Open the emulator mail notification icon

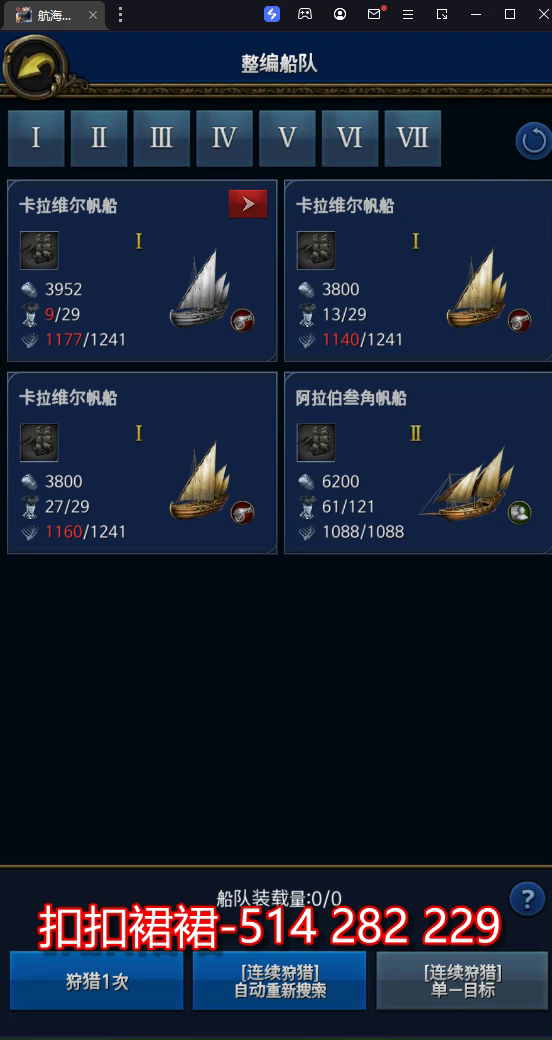pos(375,14)
